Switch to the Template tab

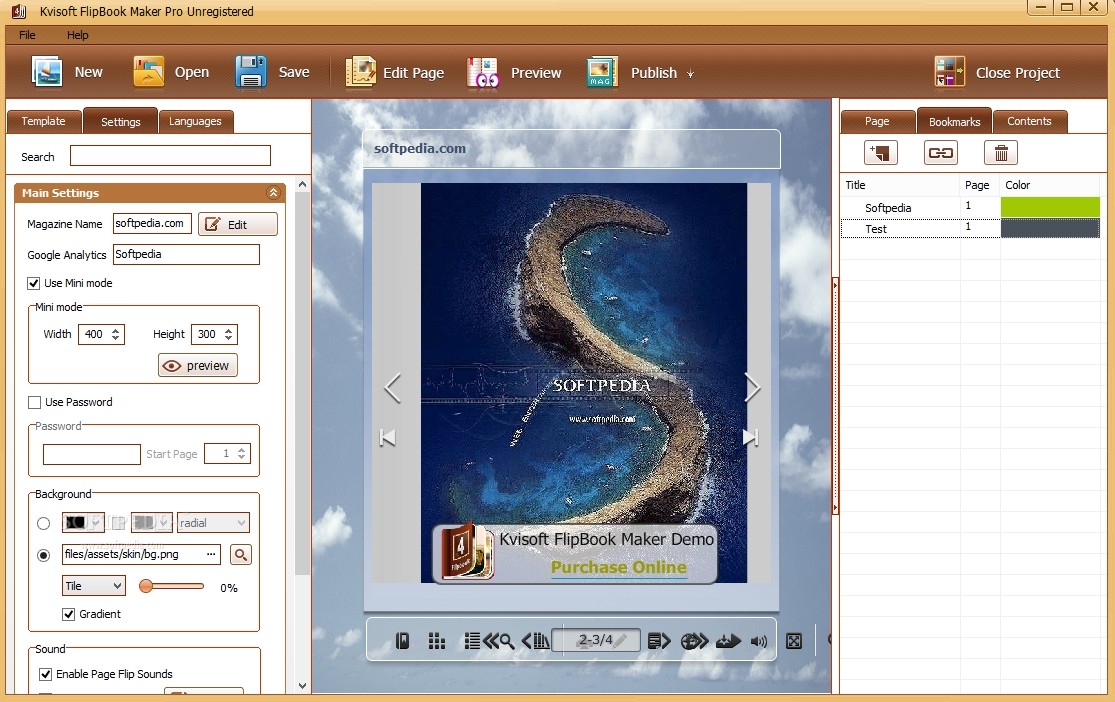click(x=43, y=121)
